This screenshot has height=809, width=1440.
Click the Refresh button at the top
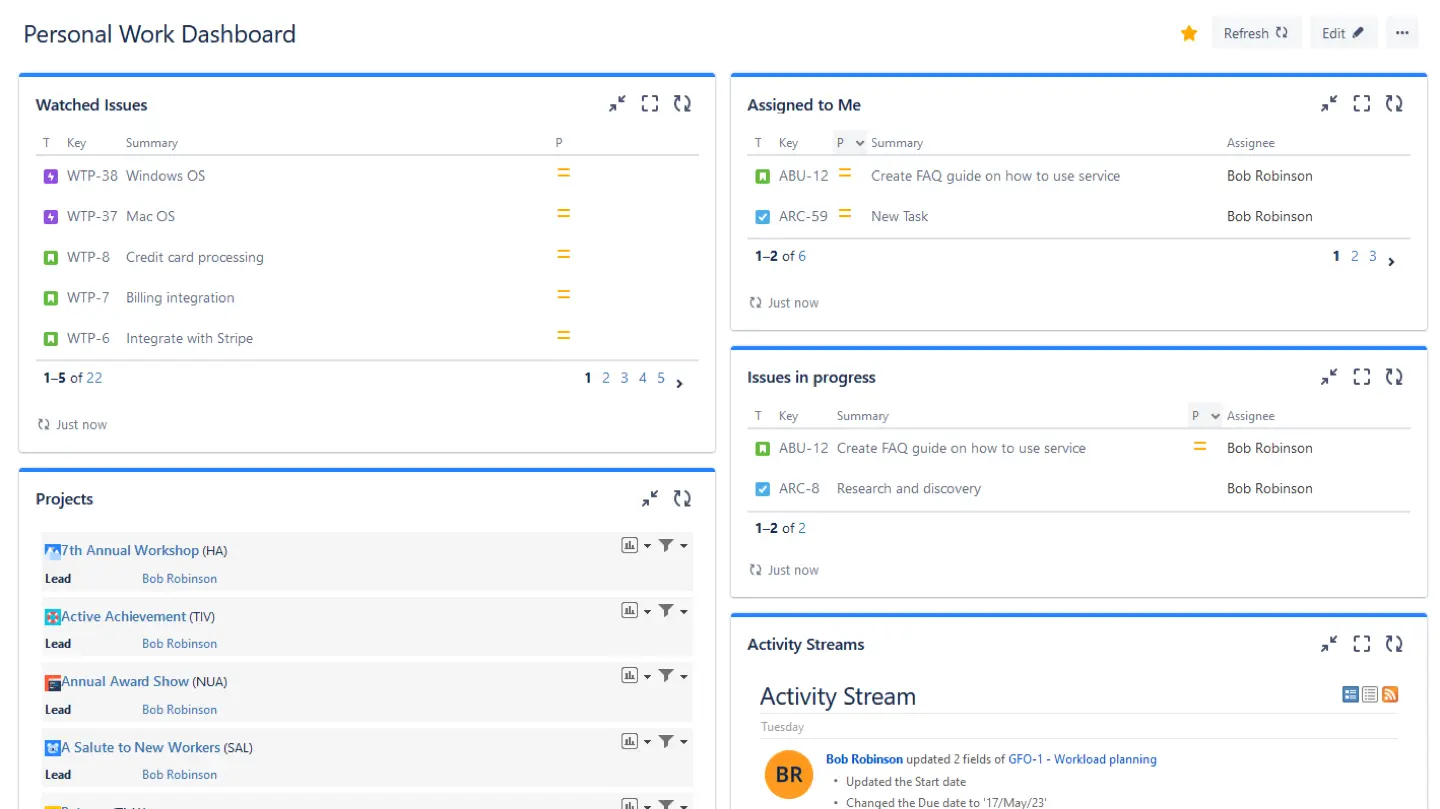tap(1256, 32)
